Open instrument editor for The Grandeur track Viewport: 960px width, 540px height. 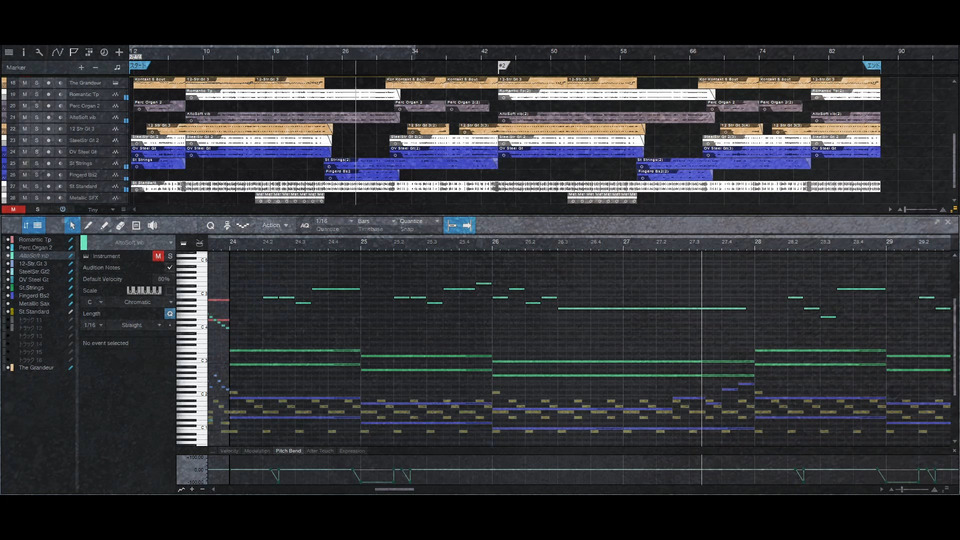115,83
